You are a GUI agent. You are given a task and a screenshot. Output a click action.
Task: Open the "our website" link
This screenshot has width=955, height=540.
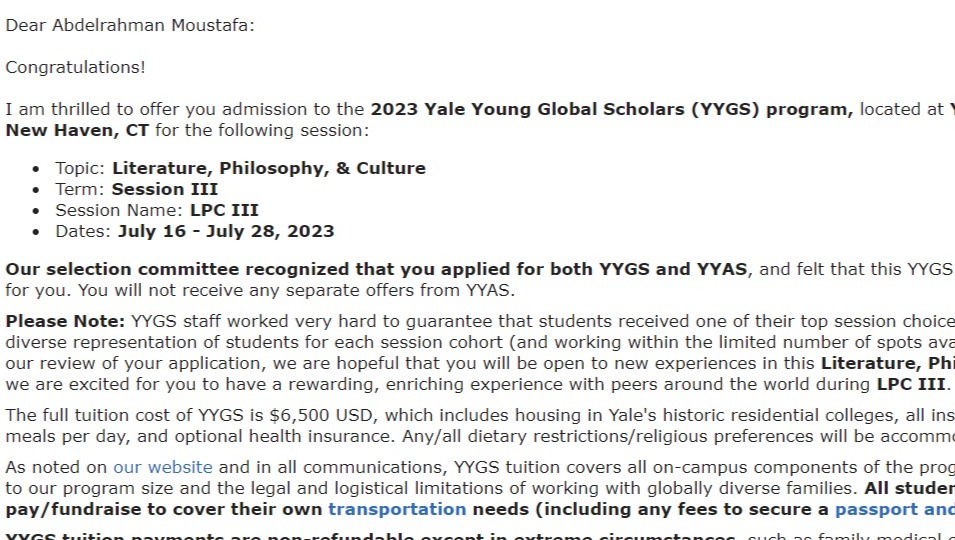[x=163, y=468]
